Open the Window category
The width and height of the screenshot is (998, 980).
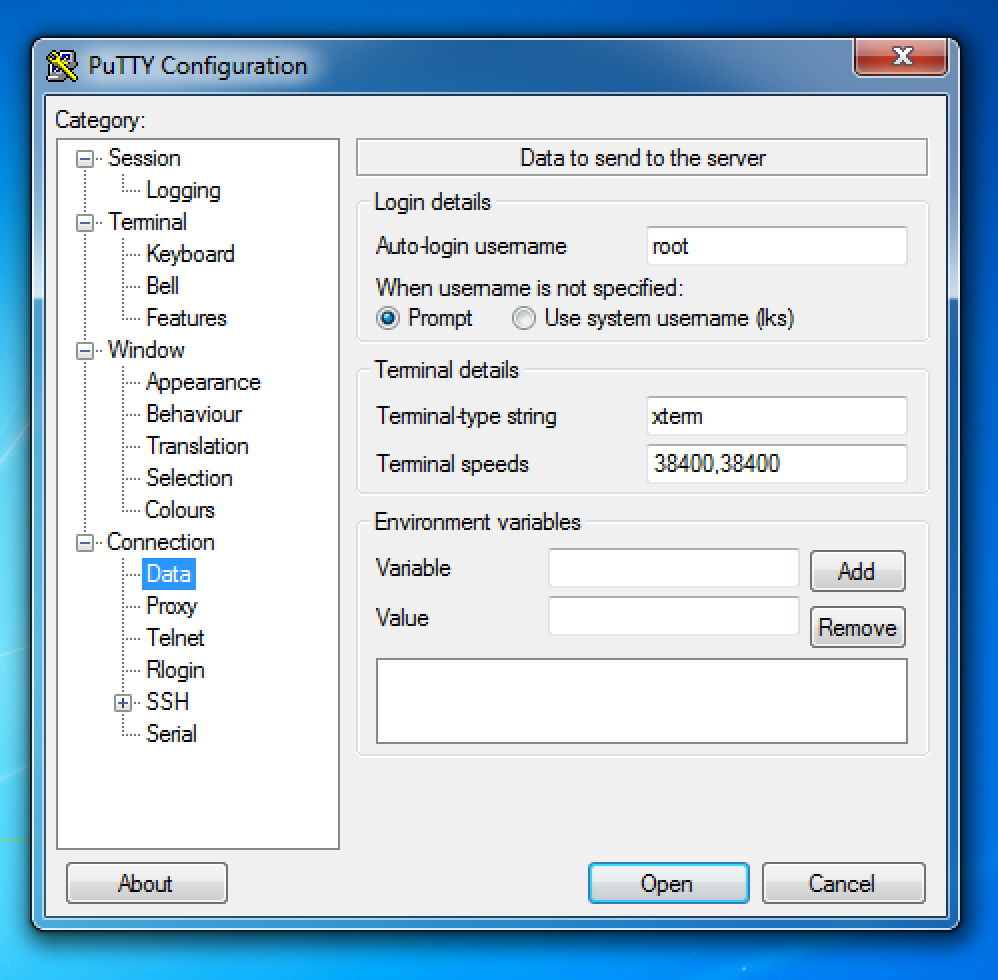146,351
